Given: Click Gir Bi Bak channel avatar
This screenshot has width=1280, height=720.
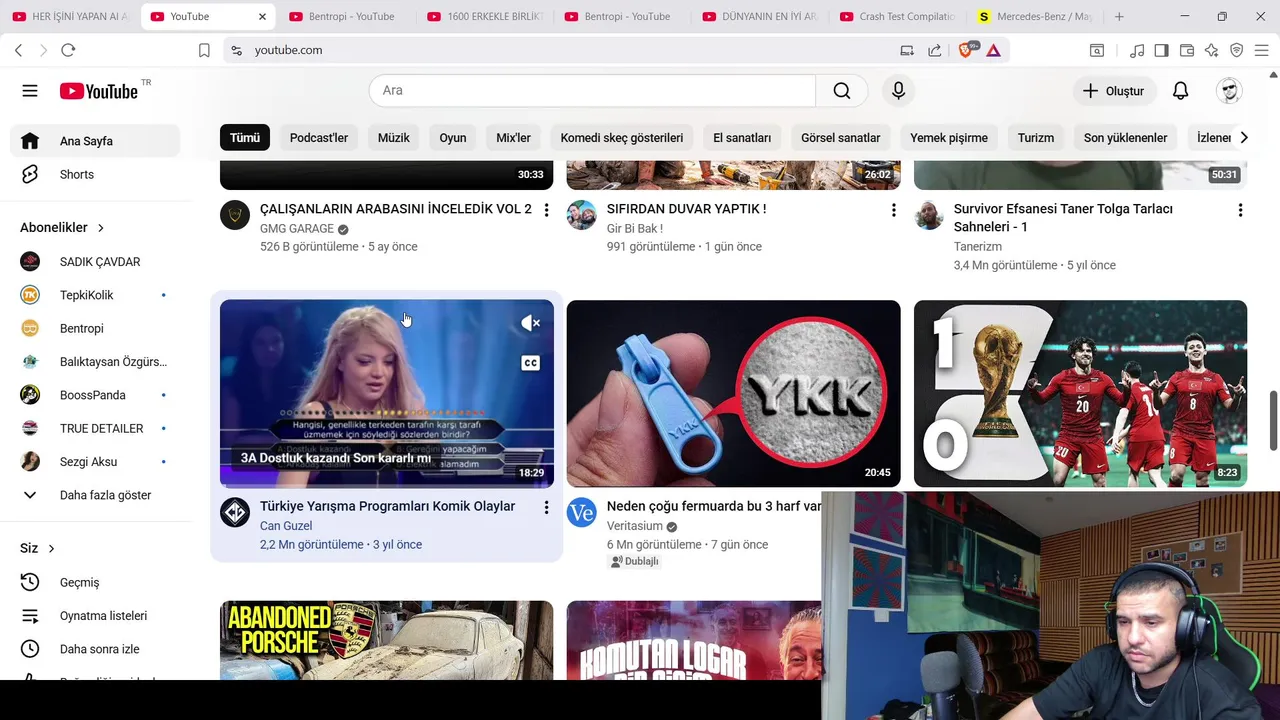Looking at the screenshot, I should (x=582, y=215).
